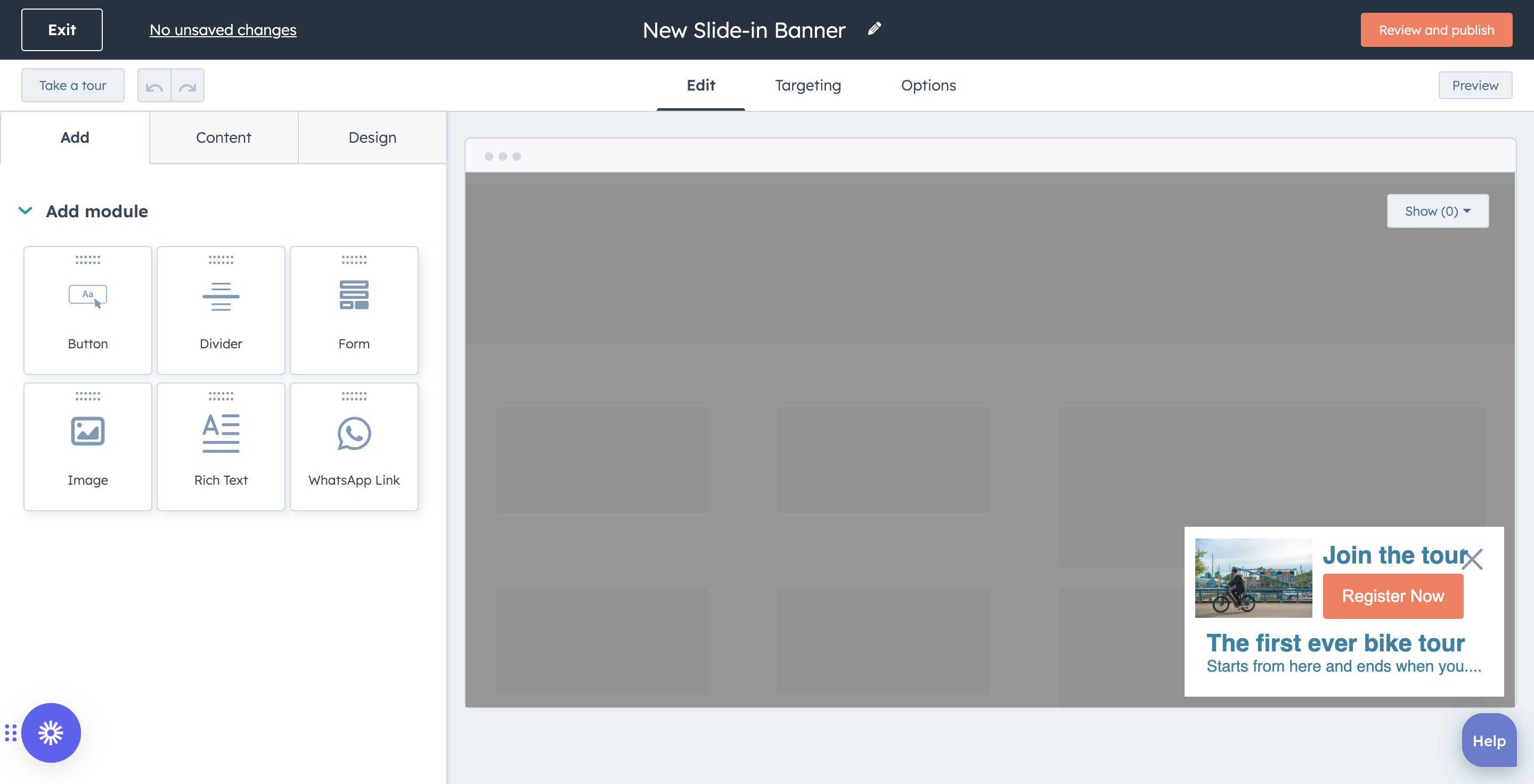Toggle the Content tab view
This screenshot has height=784, width=1534.
(x=223, y=137)
